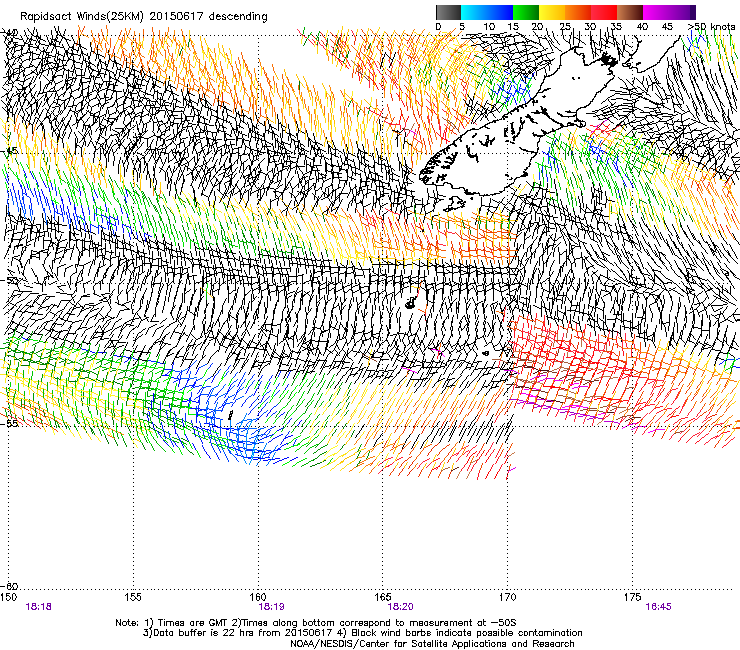Click longitude label '150' on bottom axis

coord(8,597)
